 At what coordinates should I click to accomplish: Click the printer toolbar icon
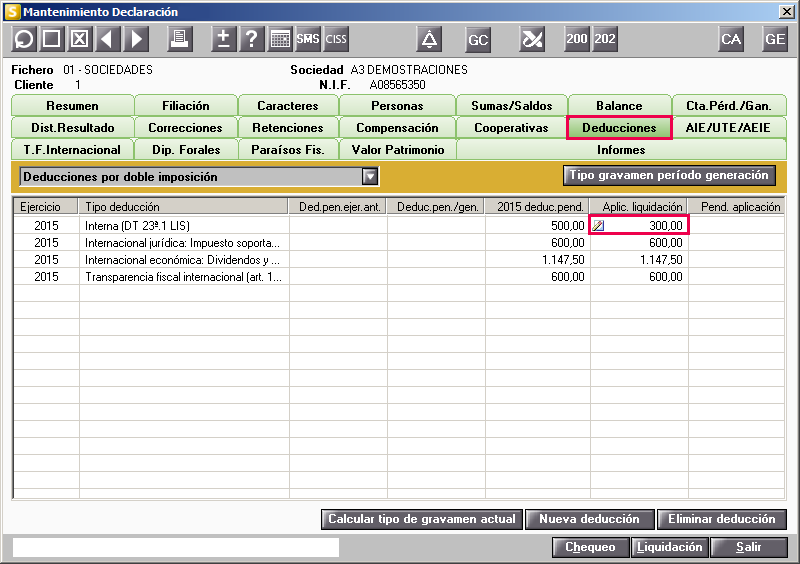(x=180, y=39)
